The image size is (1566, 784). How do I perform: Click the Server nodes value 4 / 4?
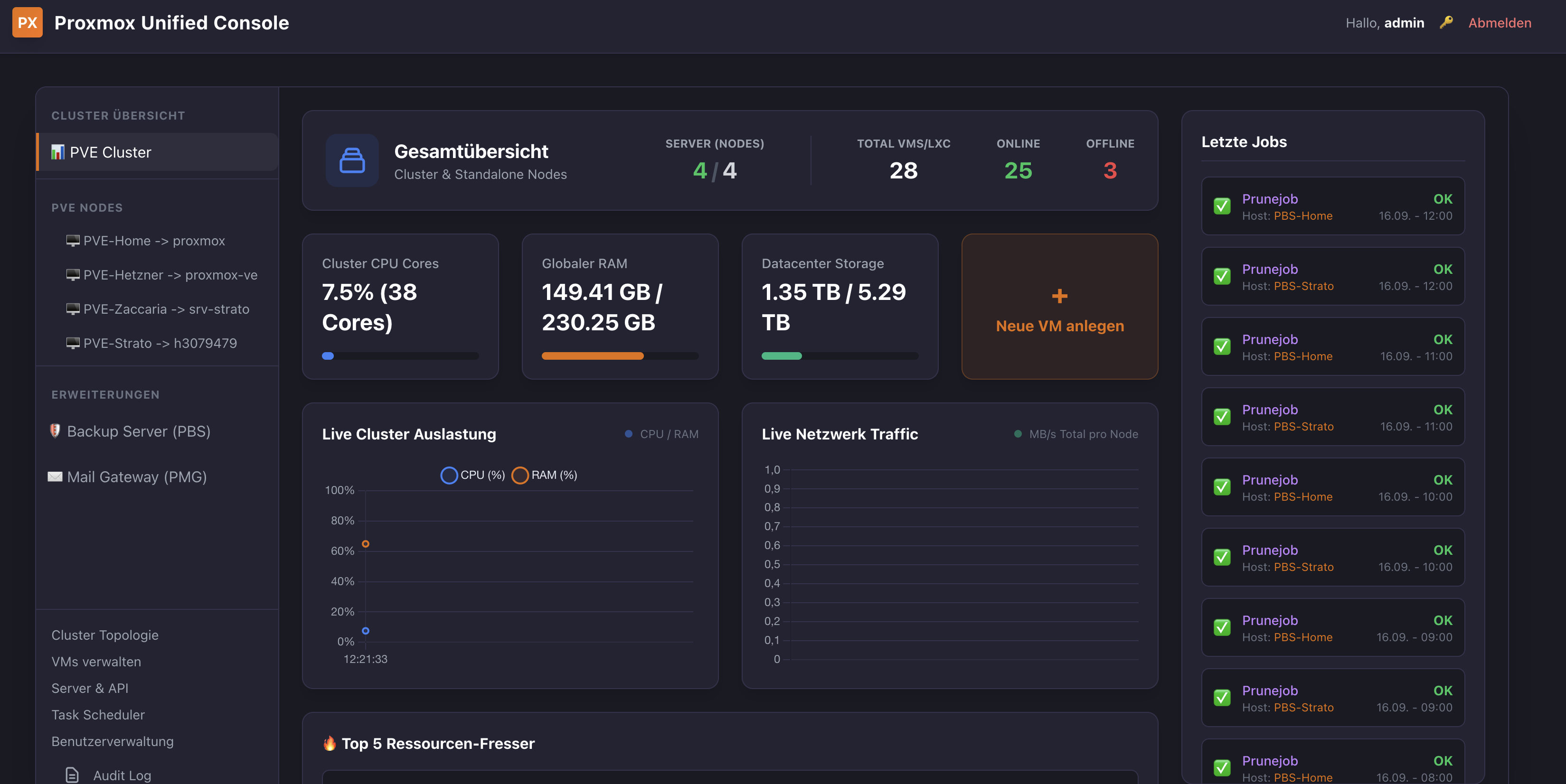tap(714, 170)
